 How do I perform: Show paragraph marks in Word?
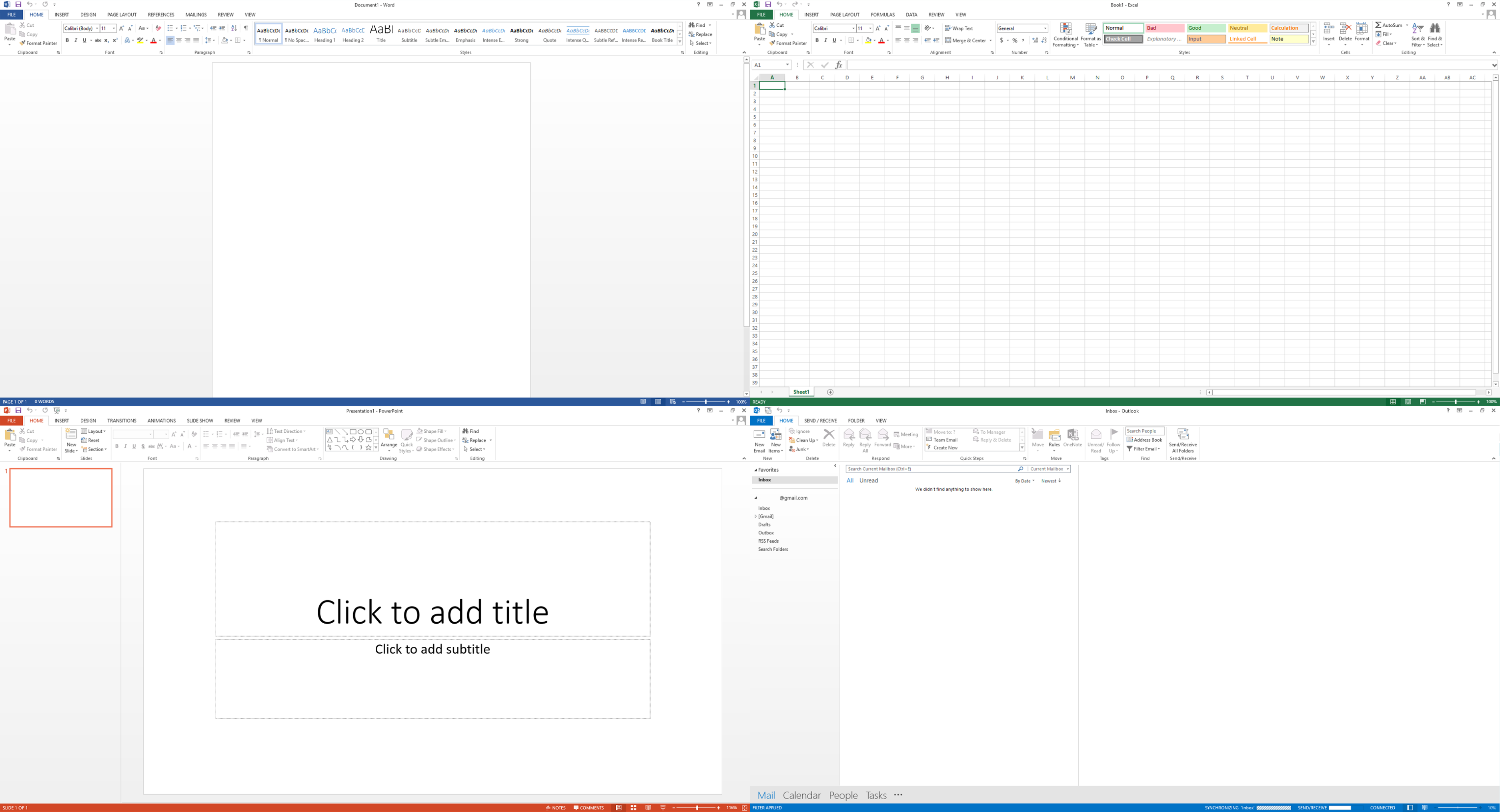coord(246,28)
